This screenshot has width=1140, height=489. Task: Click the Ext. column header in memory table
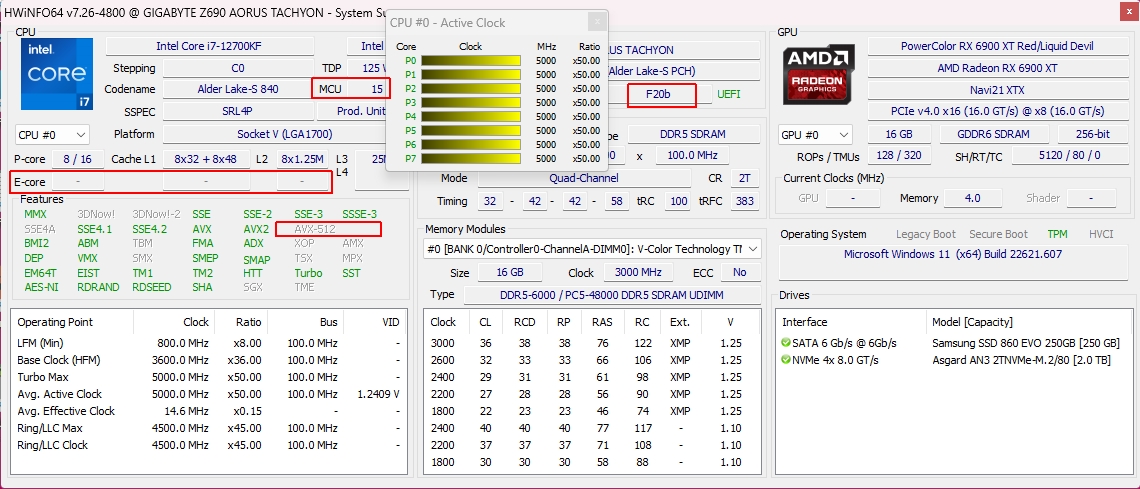pos(680,322)
